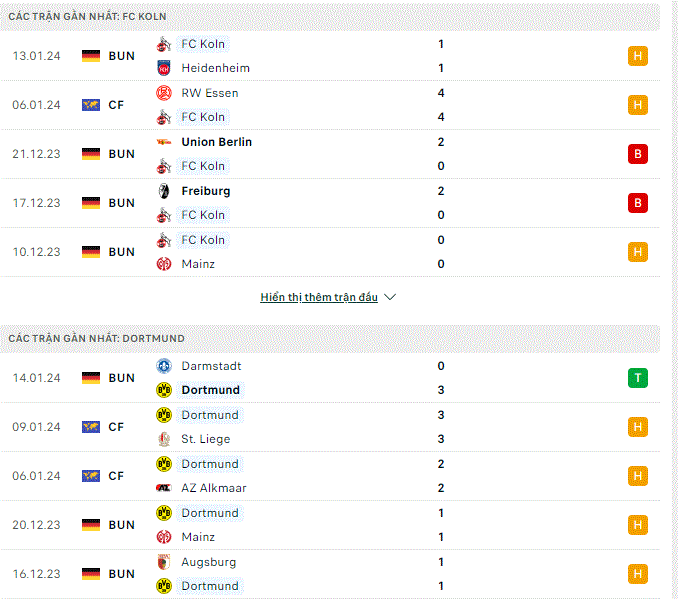Click the German flag for 13.01.24 match
This screenshot has width=678, height=599.
pyautogui.click(x=91, y=56)
